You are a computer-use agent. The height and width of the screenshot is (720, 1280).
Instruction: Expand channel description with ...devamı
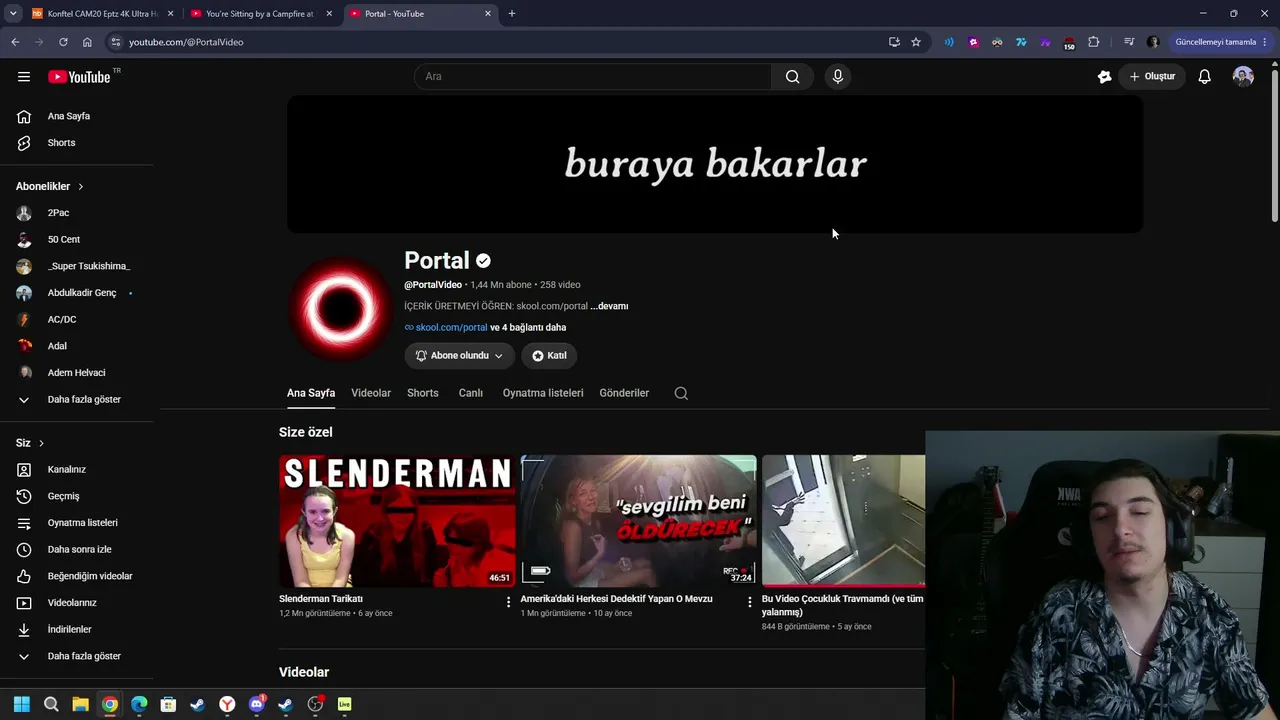[609, 306]
